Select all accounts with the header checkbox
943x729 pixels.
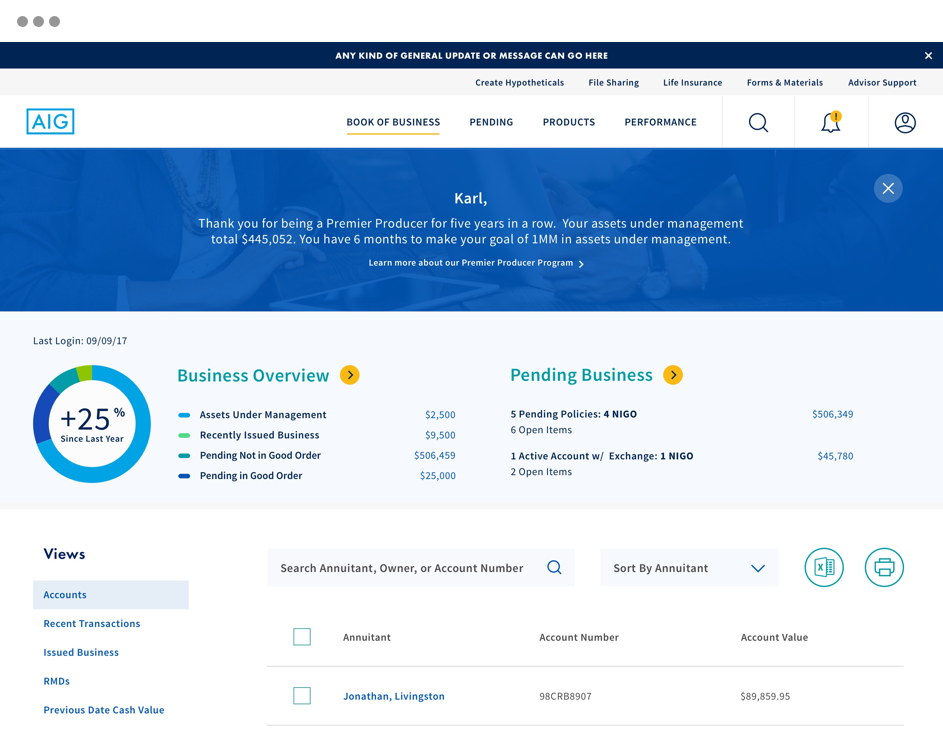(302, 636)
